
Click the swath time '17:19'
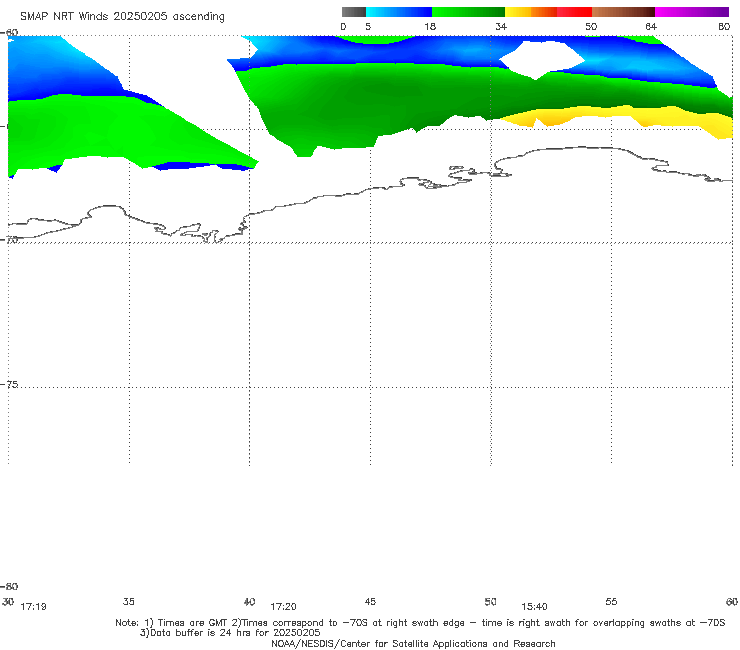[x=34, y=607]
